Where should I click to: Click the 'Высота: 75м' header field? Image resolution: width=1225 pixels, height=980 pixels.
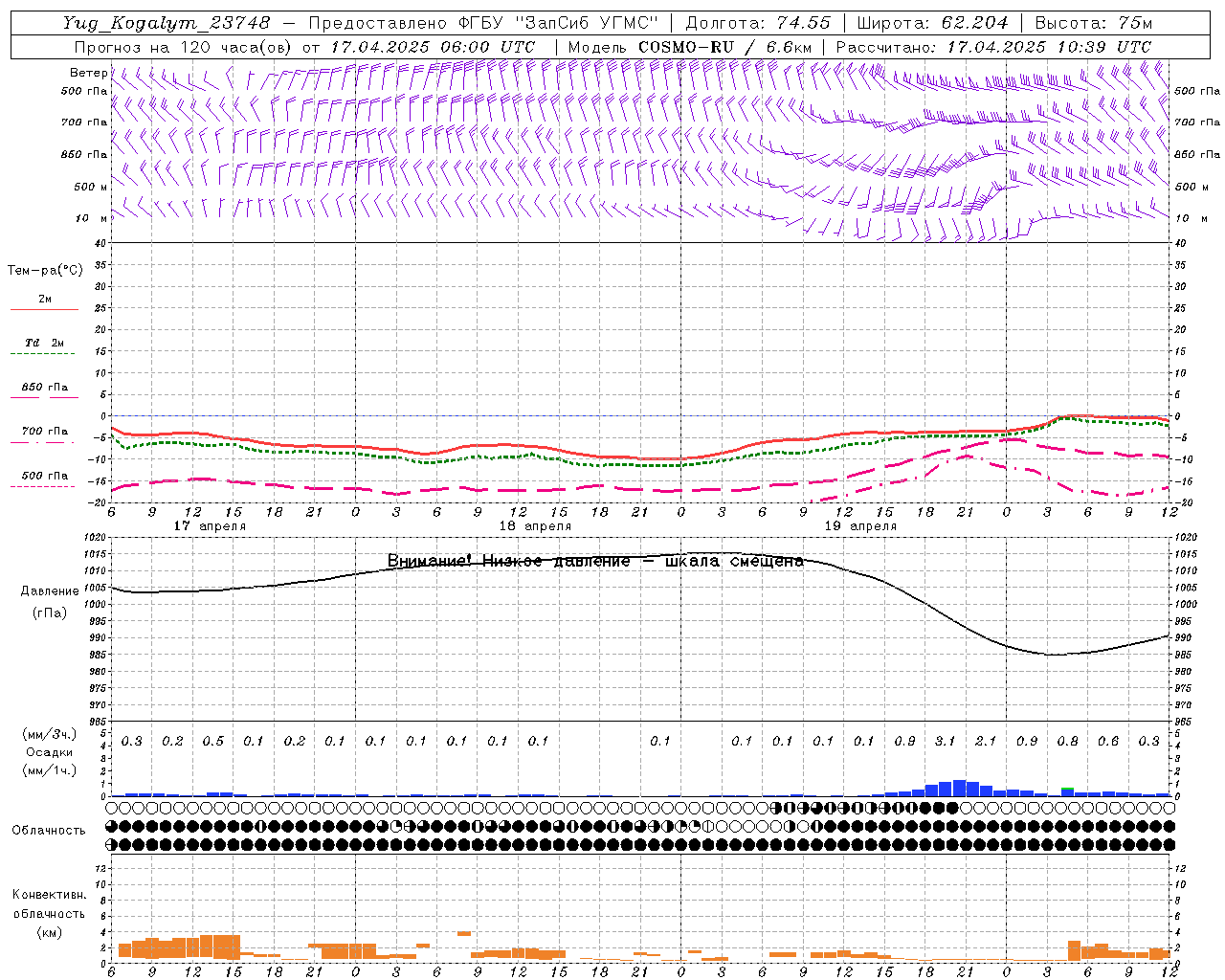(1094, 23)
